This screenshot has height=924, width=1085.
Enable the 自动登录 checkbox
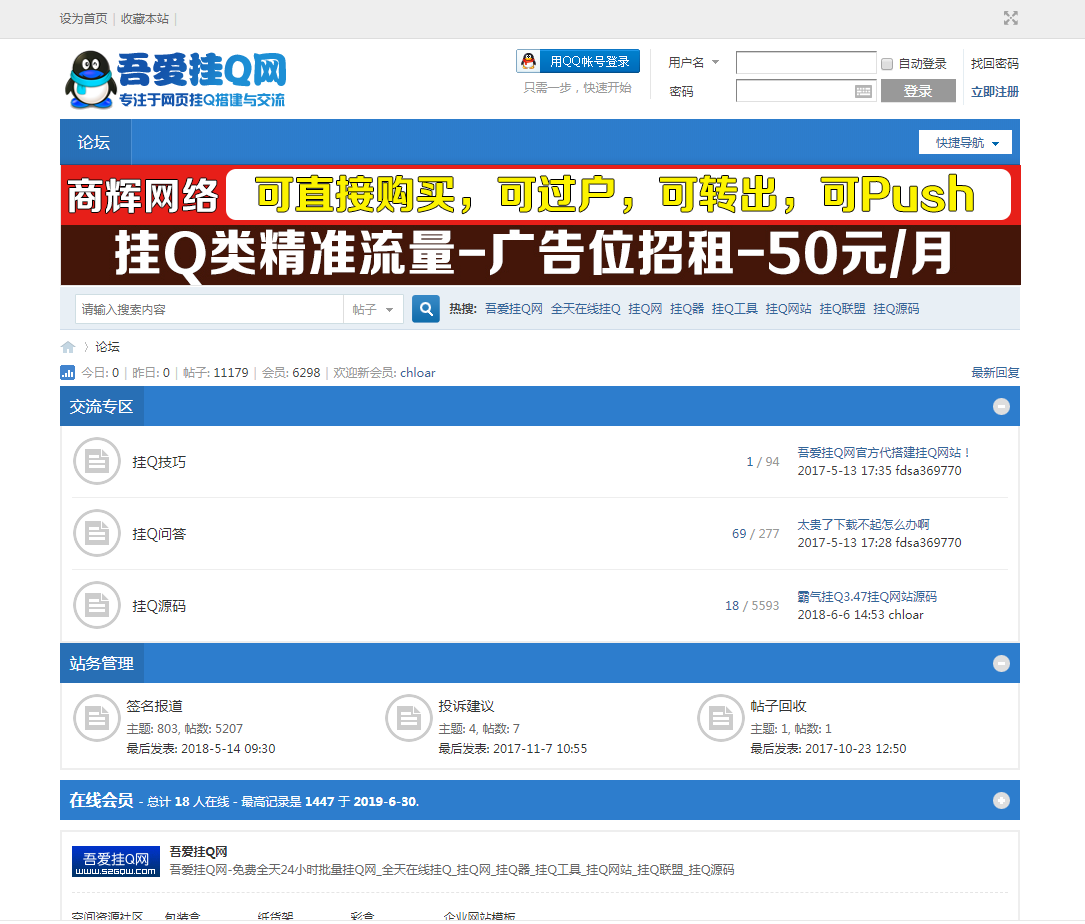[x=887, y=64]
